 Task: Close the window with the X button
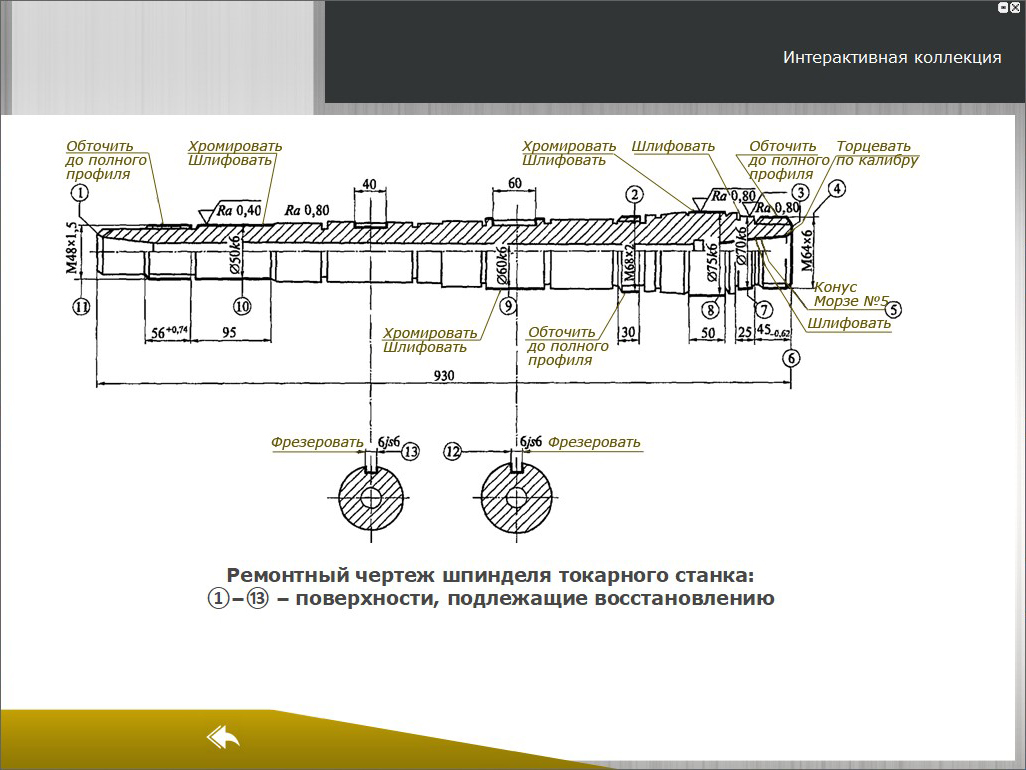coord(1016,7)
